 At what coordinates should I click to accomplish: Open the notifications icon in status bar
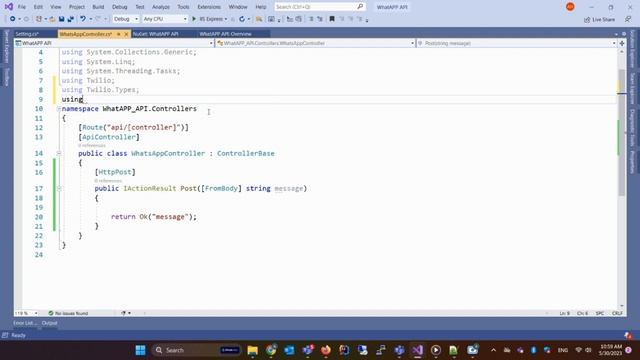[628, 335]
